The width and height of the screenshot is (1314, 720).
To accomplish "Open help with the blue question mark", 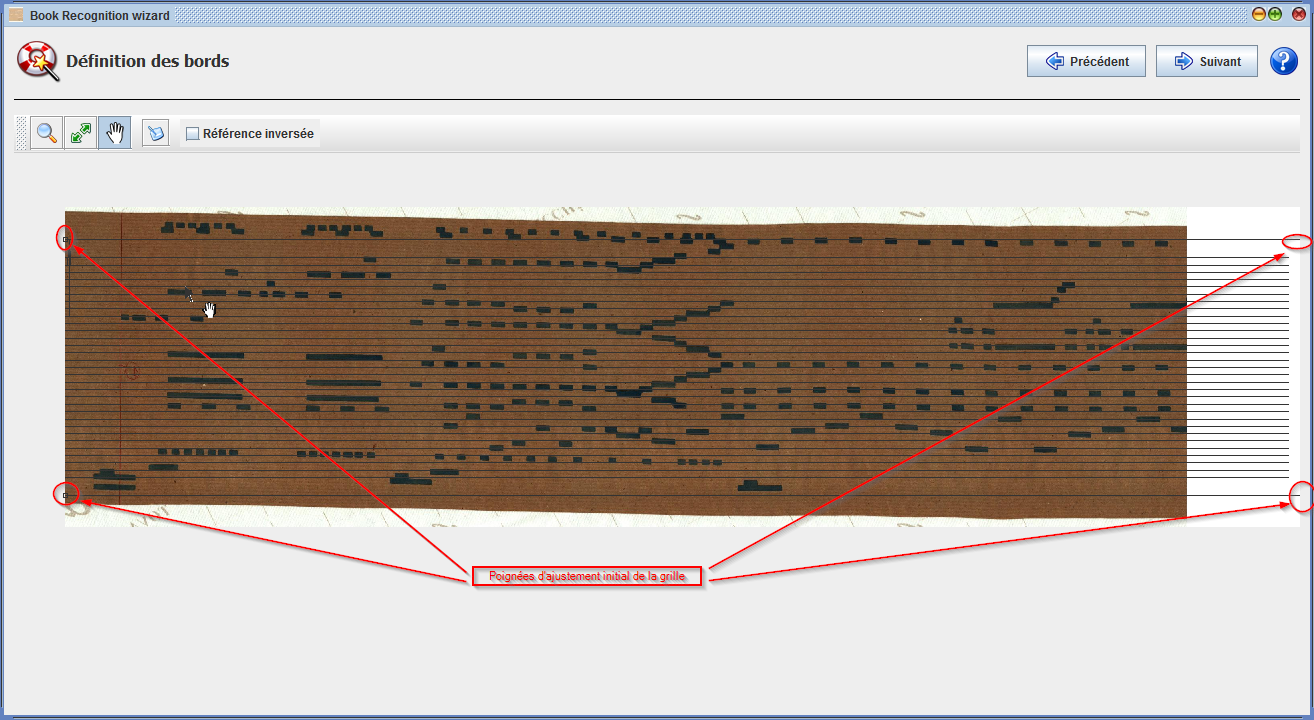I will click(x=1283, y=61).
